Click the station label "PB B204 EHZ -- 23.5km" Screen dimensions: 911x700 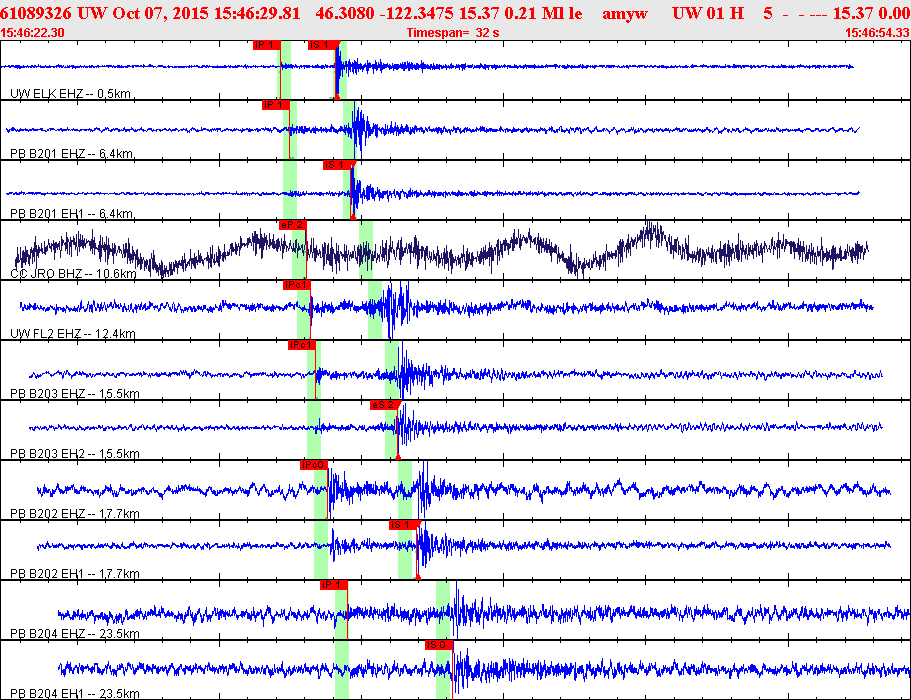point(74,634)
